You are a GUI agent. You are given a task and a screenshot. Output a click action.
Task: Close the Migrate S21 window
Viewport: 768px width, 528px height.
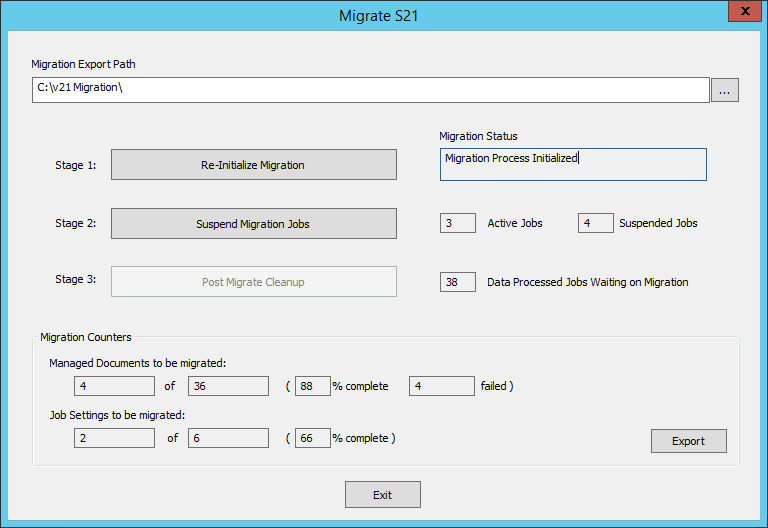(x=742, y=12)
